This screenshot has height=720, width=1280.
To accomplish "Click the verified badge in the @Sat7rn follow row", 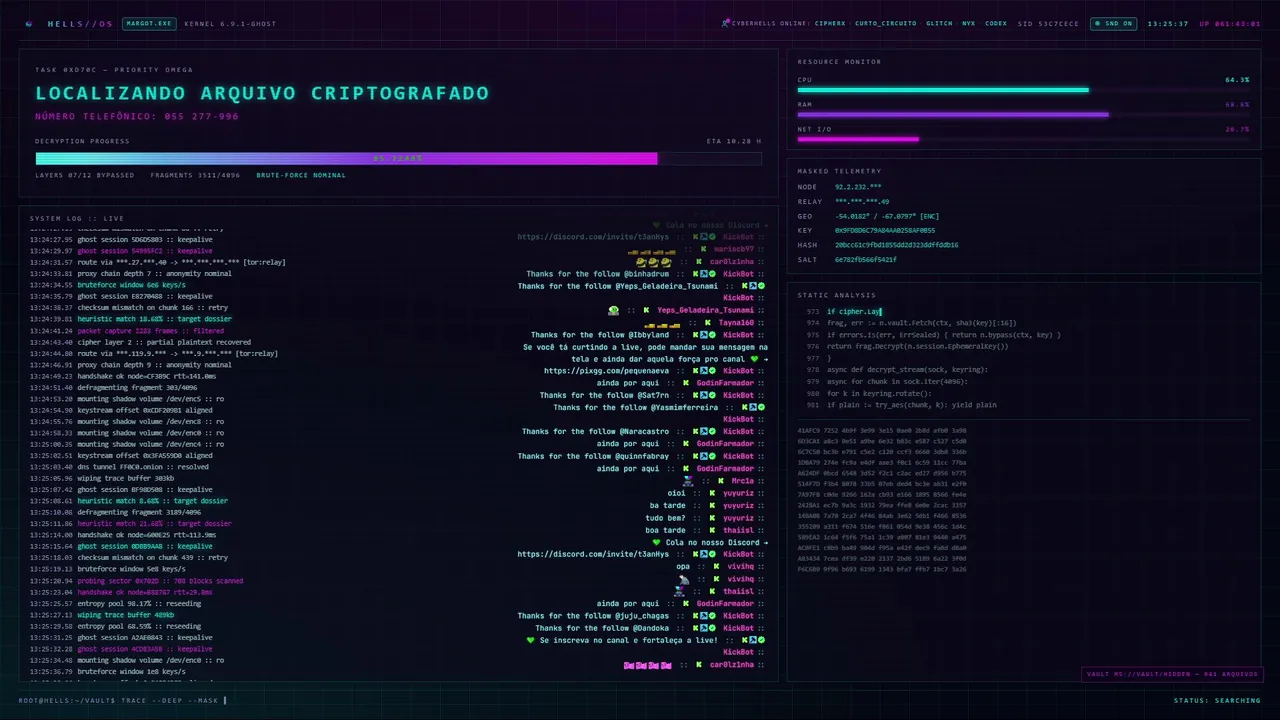I will coord(713,395).
